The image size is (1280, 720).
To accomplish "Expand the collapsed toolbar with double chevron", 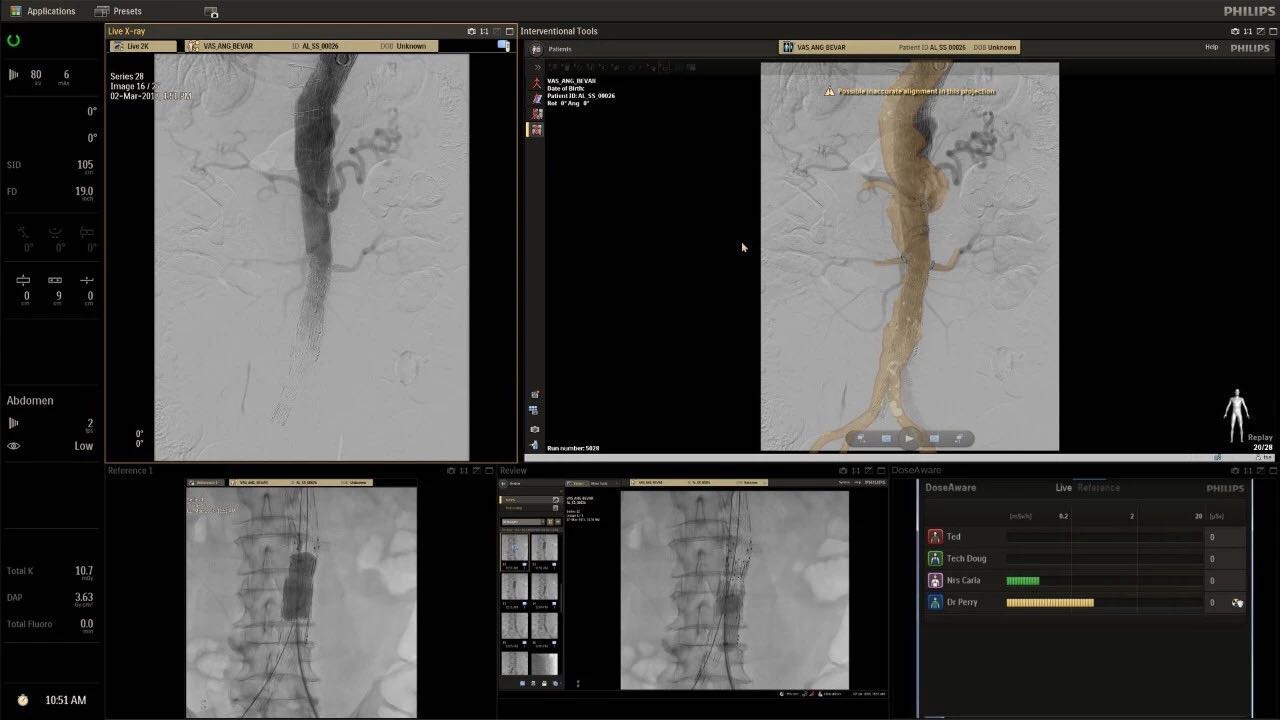I will pos(537,67).
